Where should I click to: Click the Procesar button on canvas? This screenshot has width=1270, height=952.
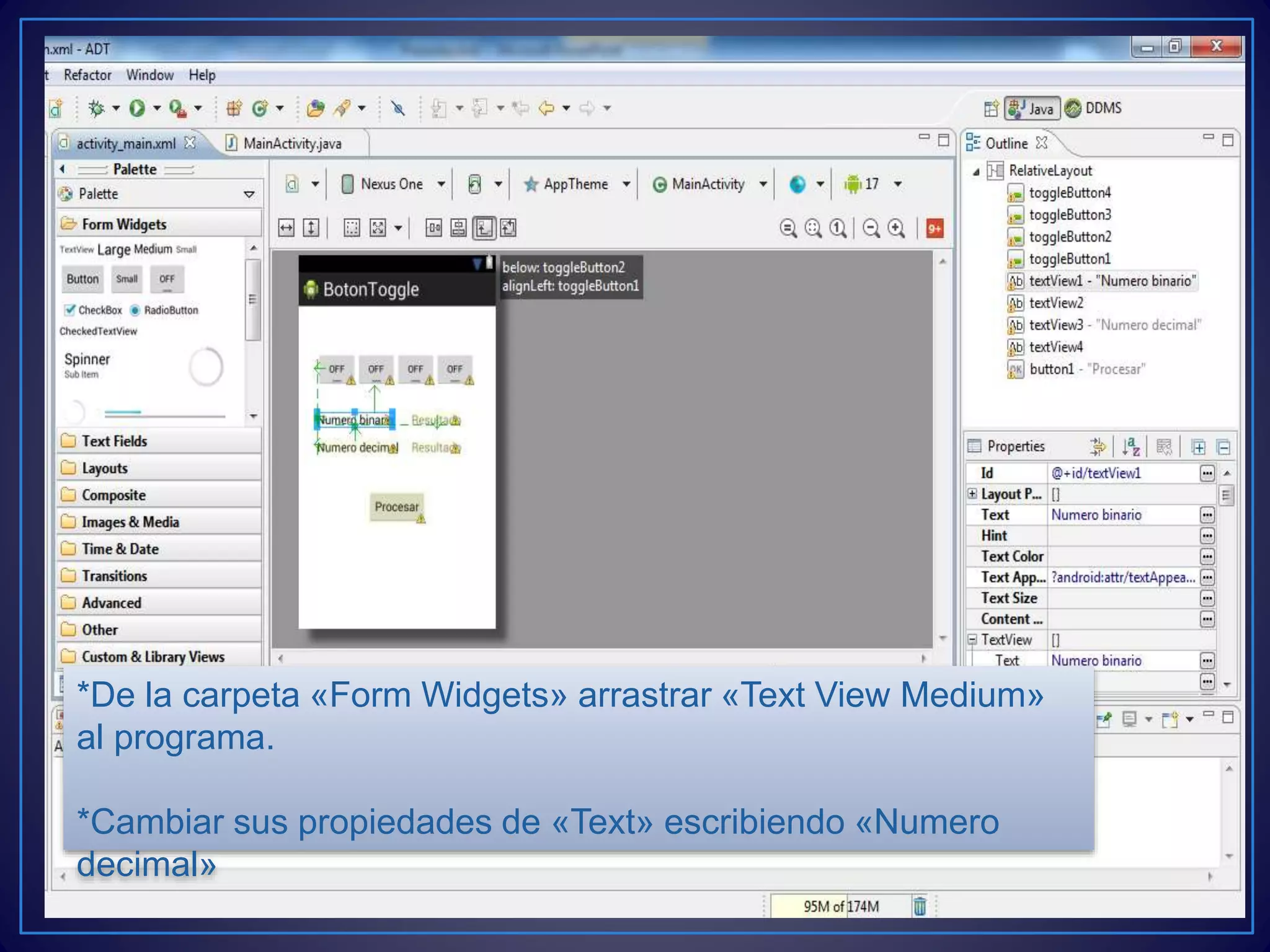click(397, 507)
